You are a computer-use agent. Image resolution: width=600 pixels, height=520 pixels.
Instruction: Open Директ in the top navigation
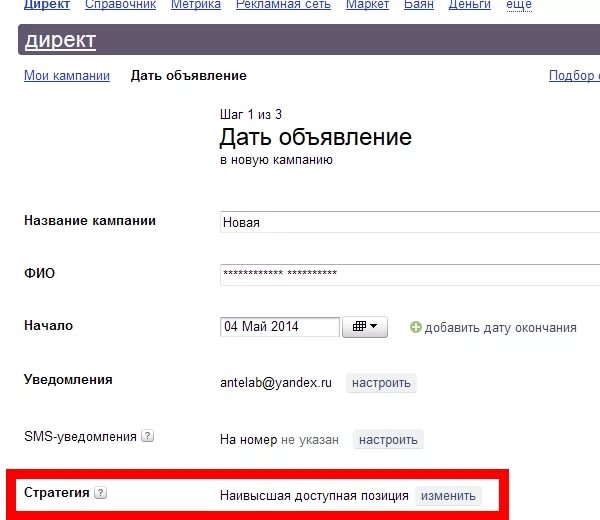(47, 5)
